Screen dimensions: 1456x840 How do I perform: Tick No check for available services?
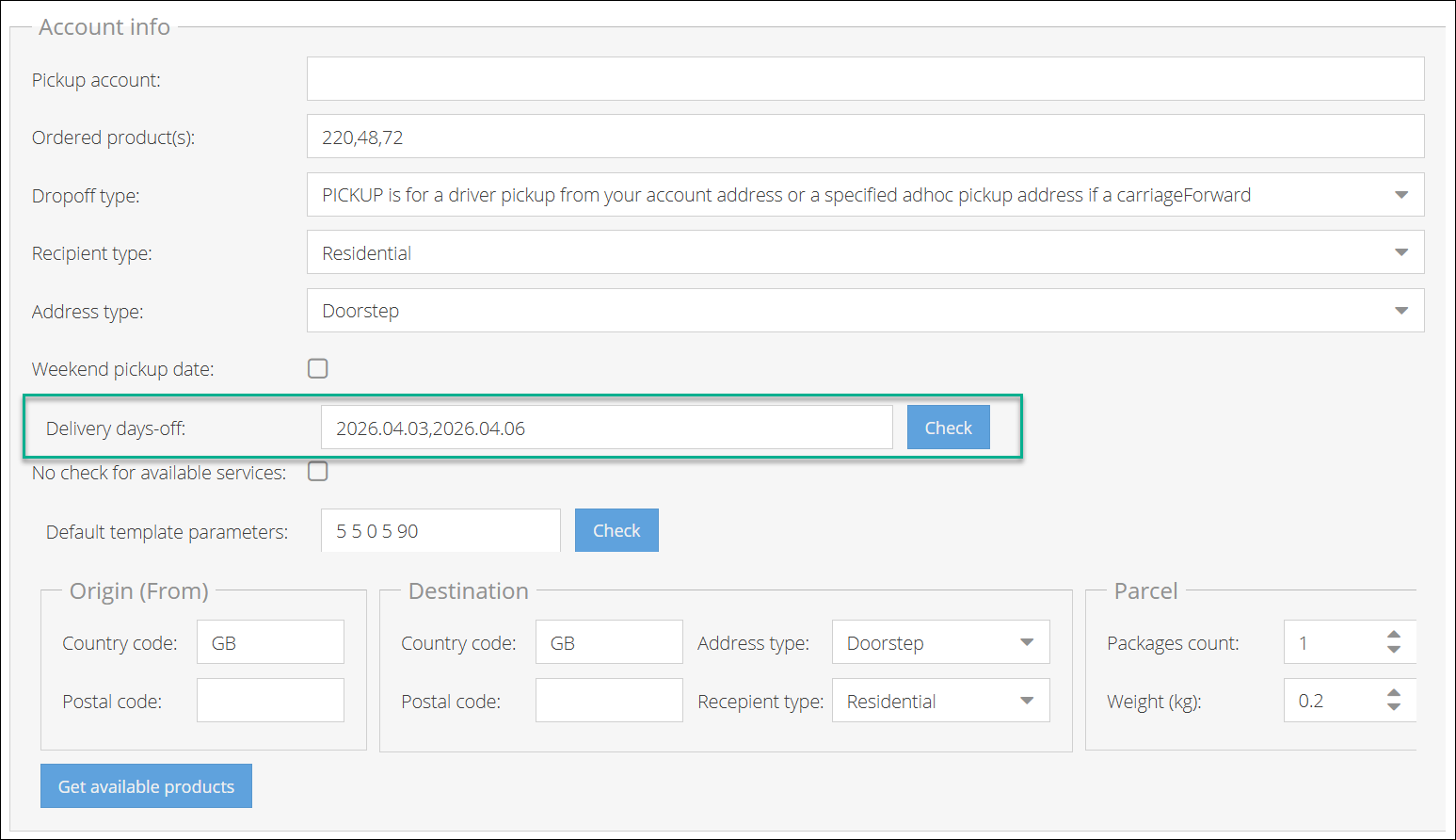coord(318,471)
